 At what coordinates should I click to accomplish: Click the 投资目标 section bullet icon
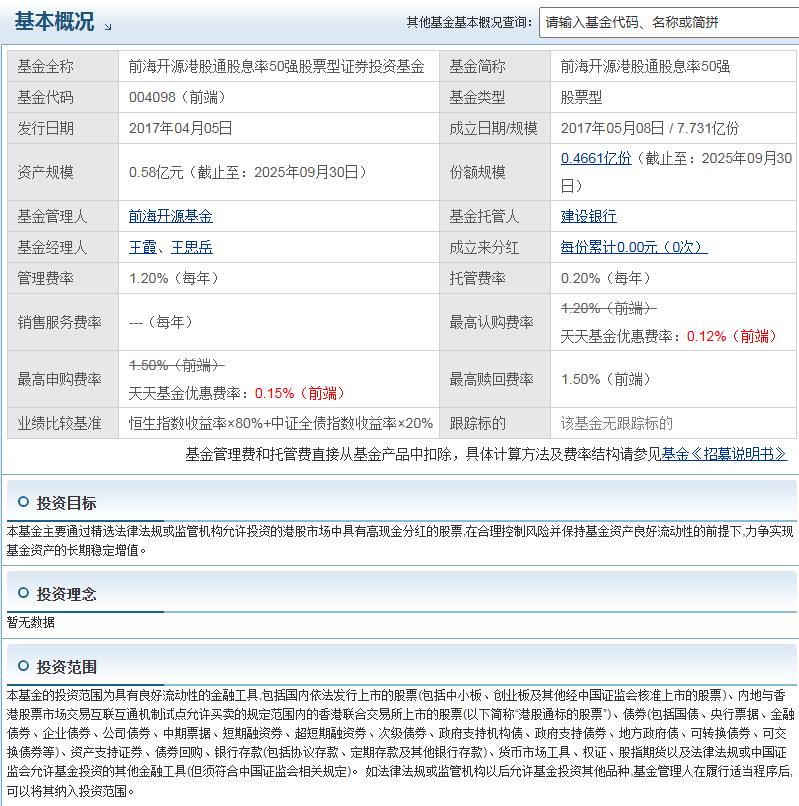pyautogui.click(x=23, y=502)
